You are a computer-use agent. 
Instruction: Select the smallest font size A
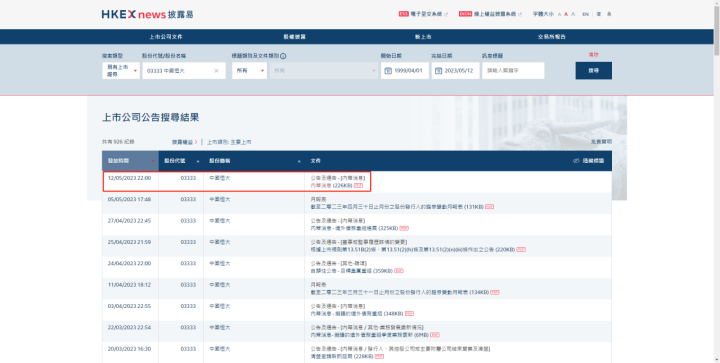559,14
